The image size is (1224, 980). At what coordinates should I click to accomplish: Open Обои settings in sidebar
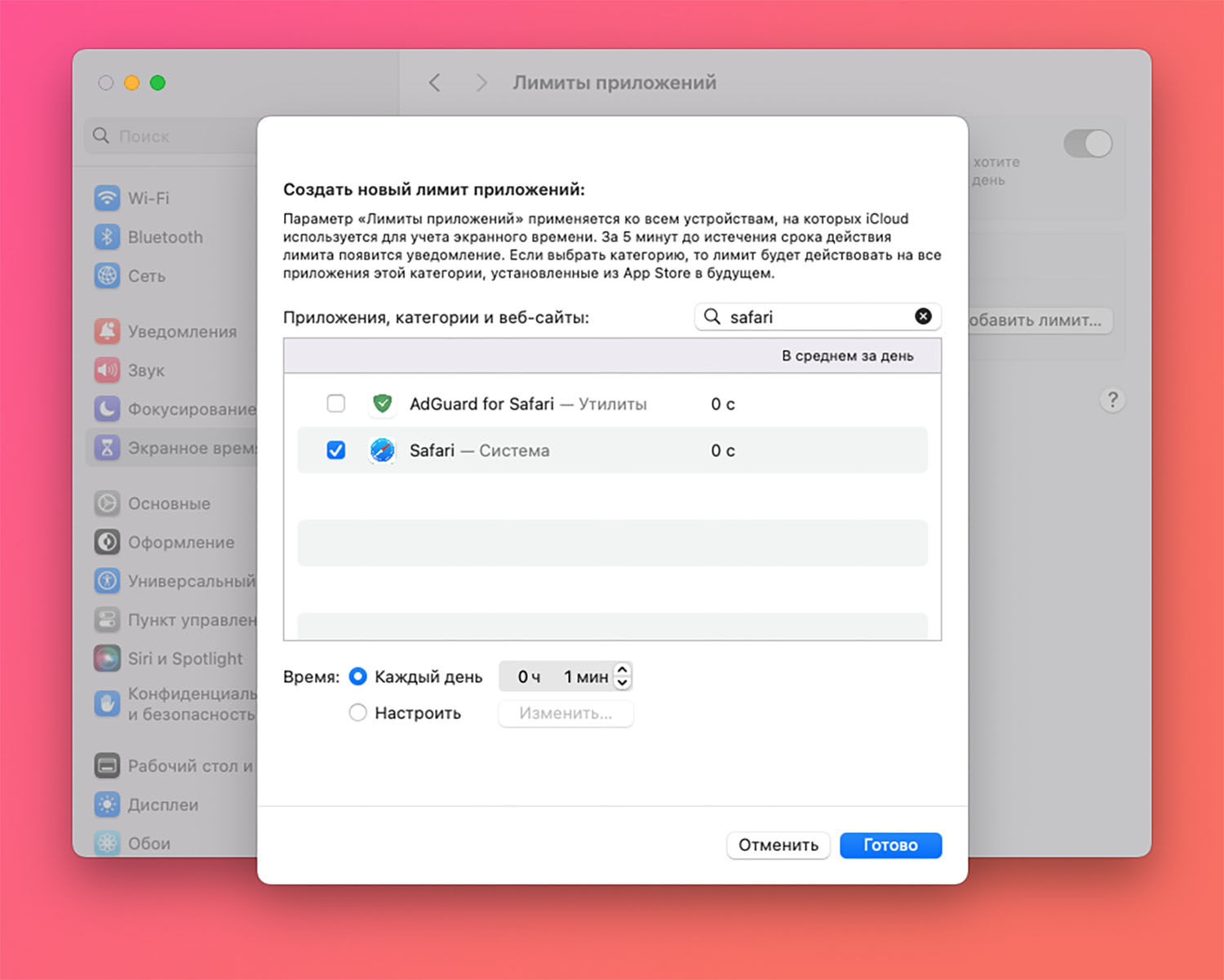[149, 843]
